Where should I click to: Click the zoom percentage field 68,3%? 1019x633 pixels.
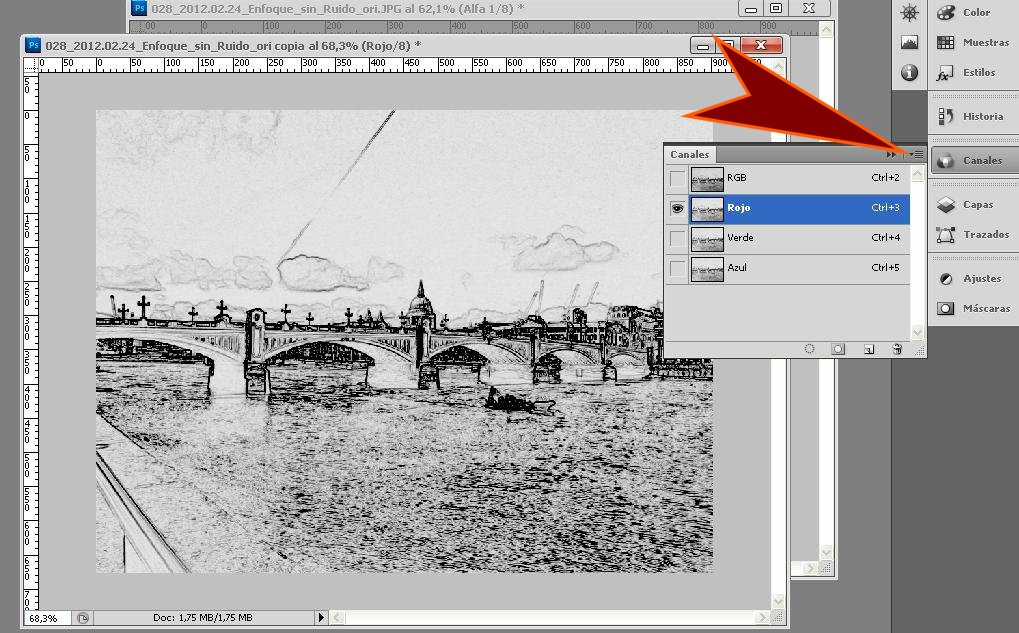44,618
